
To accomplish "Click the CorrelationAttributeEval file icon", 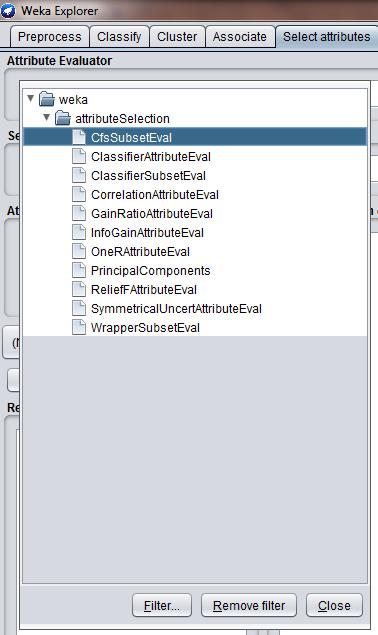I will point(79,194).
